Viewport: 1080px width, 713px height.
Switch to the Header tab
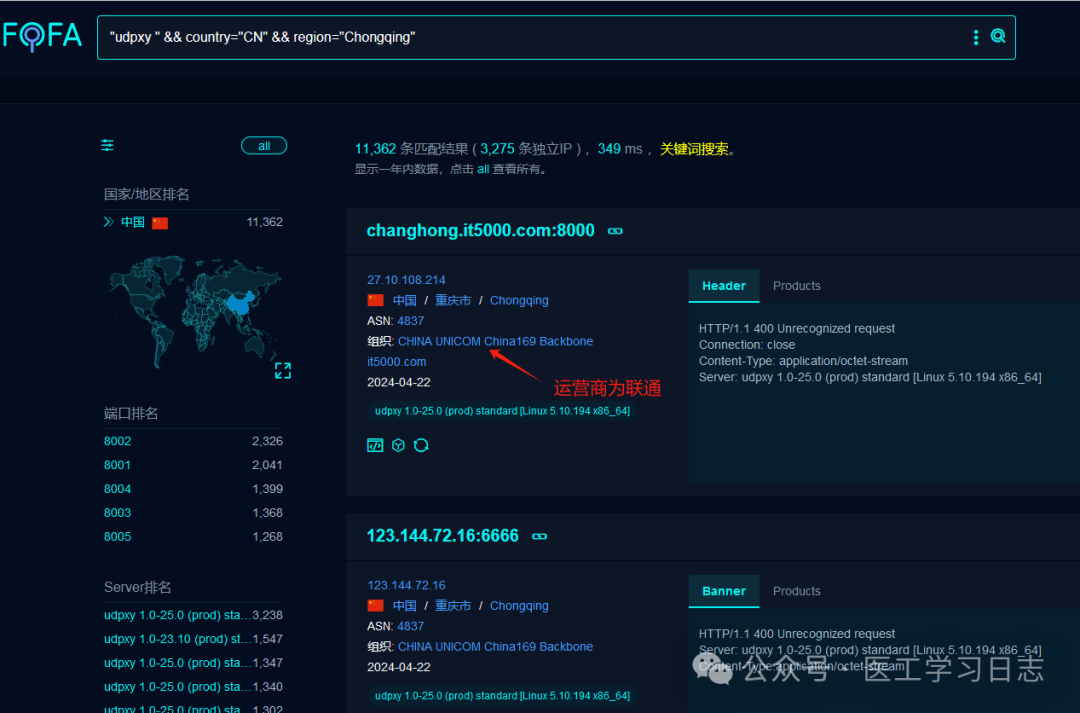coord(724,286)
